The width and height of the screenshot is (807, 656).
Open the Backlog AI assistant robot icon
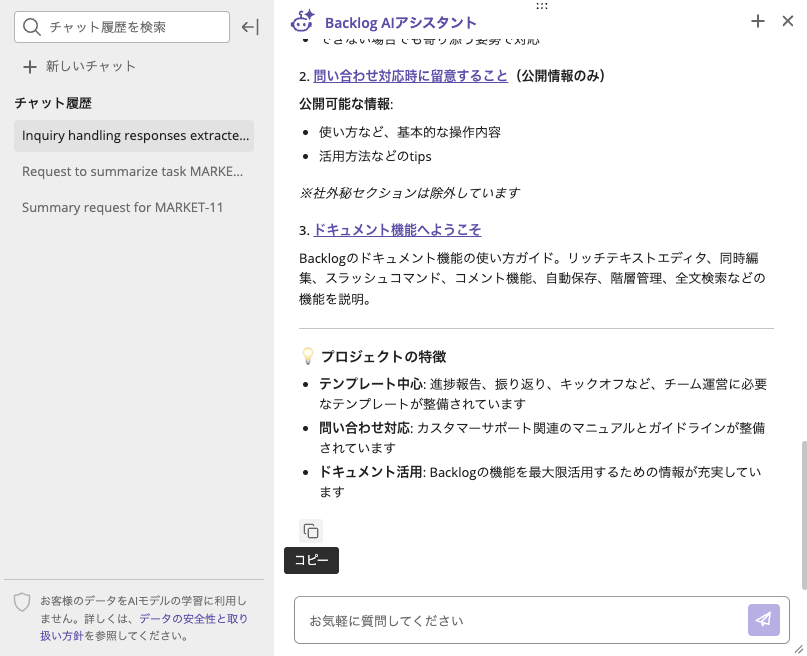(x=302, y=22)
